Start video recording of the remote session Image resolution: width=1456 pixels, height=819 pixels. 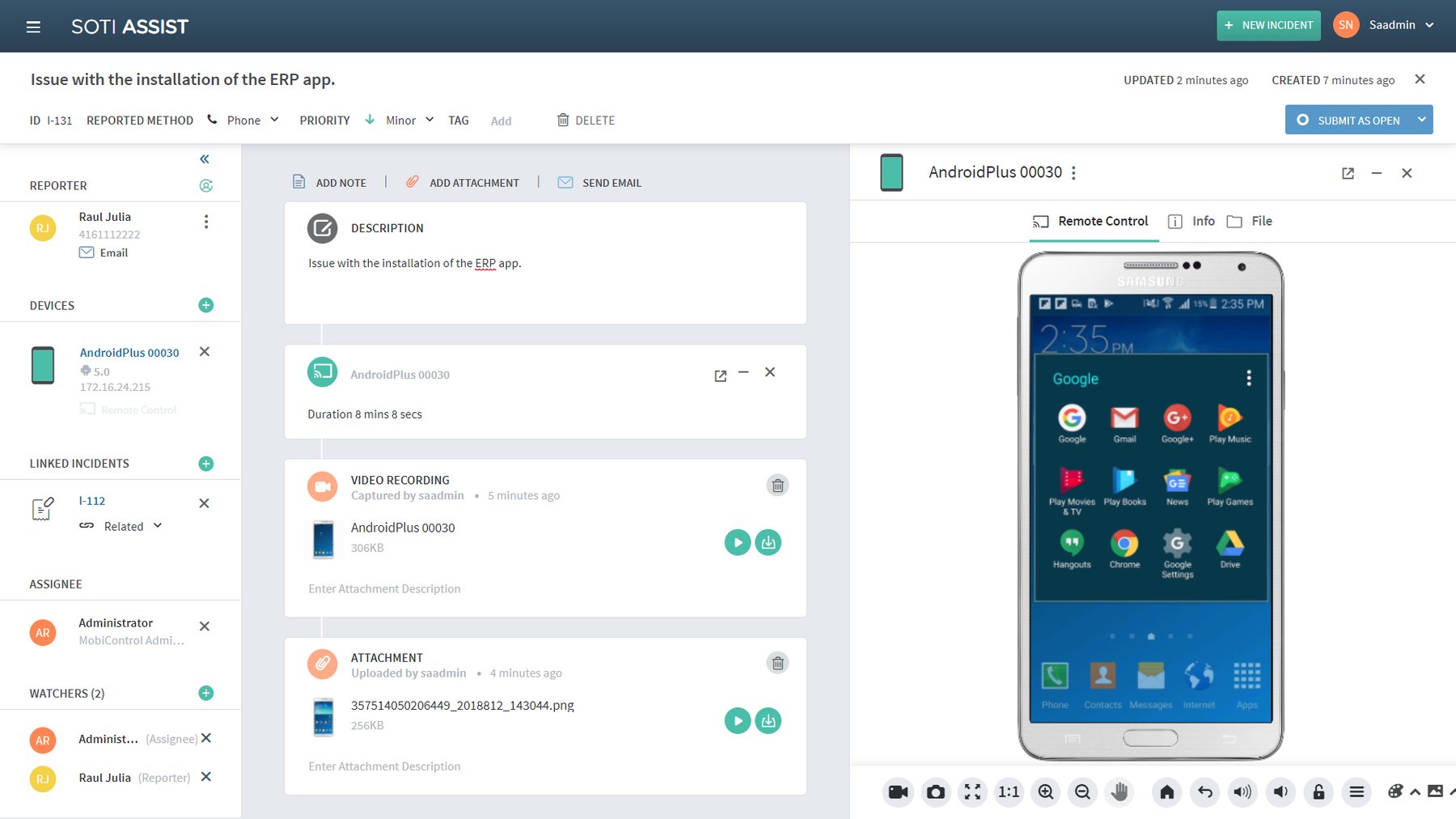pyautogui.click(x=897, y=792)
